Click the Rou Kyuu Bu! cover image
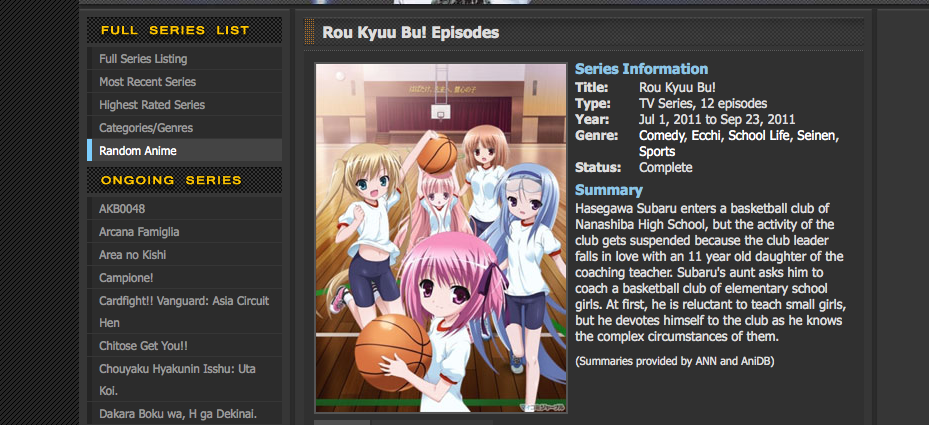This screenshot has height=425, width=929. (441, 238)
